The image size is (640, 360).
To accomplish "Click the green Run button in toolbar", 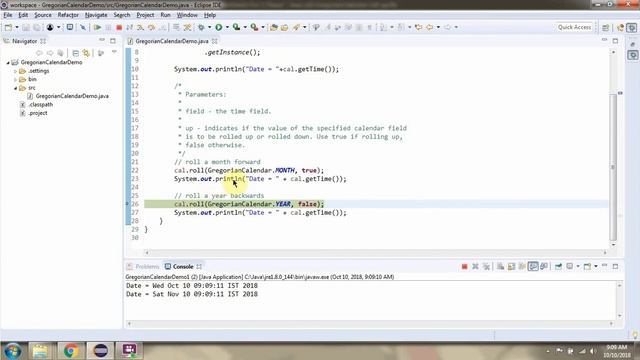I will click(x=219, y=27).
